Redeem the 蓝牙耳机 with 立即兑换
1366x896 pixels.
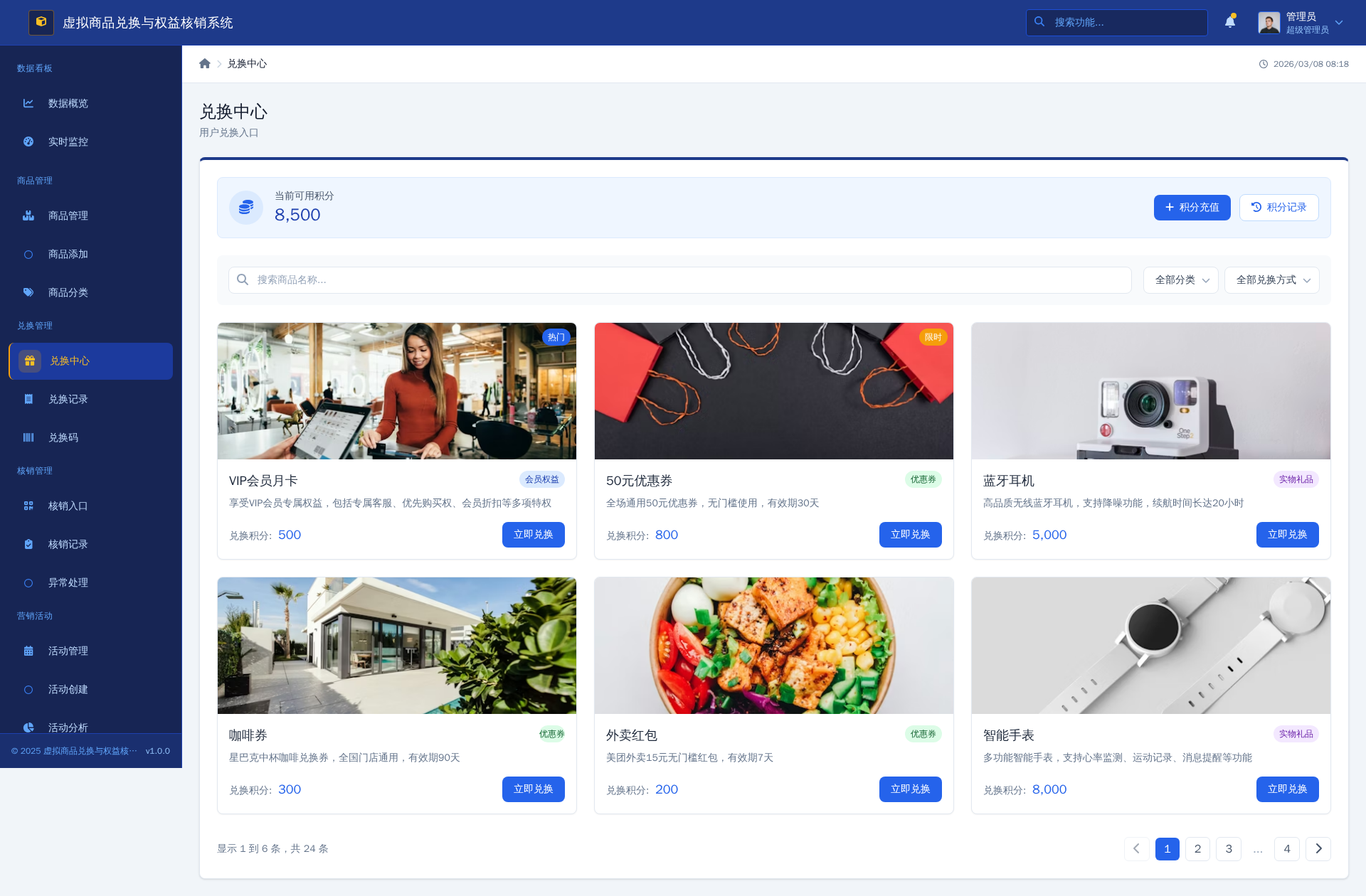click(1287, 535)
